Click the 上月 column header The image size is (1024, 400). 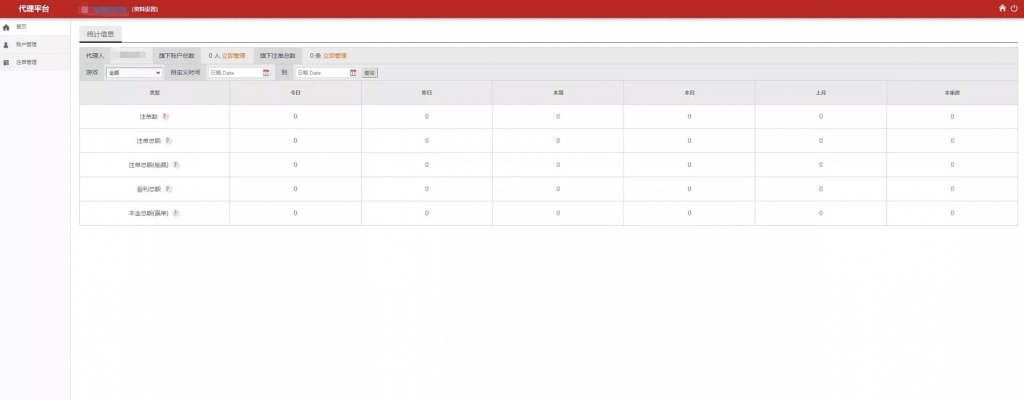(820, 93)
